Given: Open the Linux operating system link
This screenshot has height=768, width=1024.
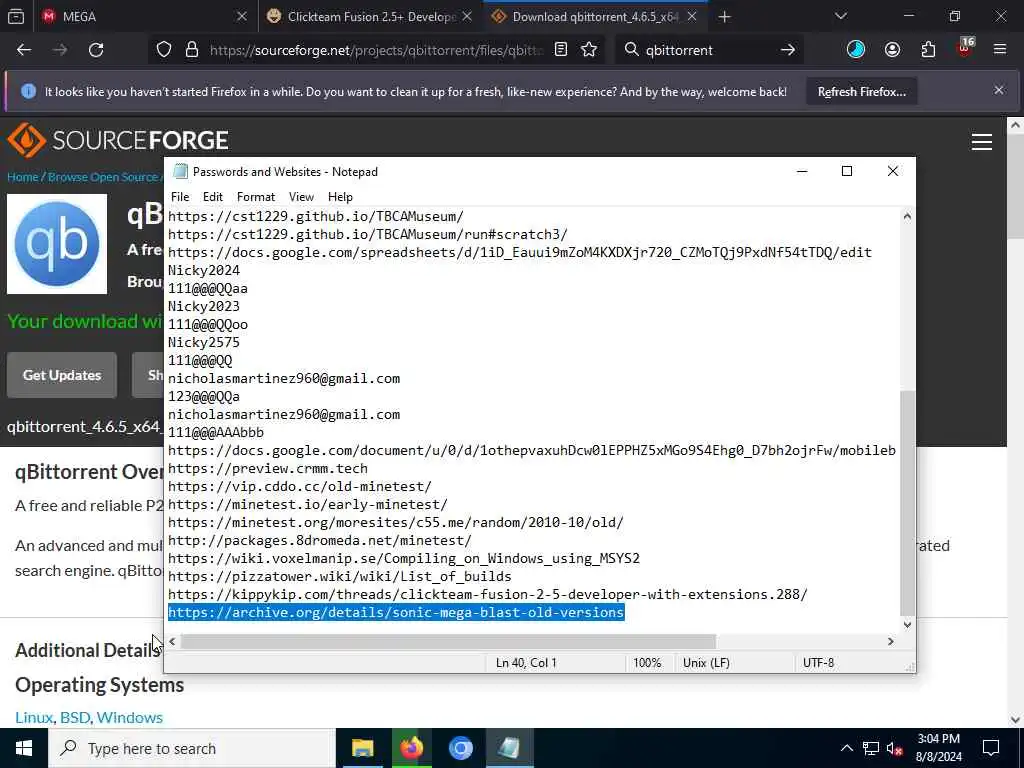Looking at the screenshot, I should pyautogui.click(x=34, y=717).
